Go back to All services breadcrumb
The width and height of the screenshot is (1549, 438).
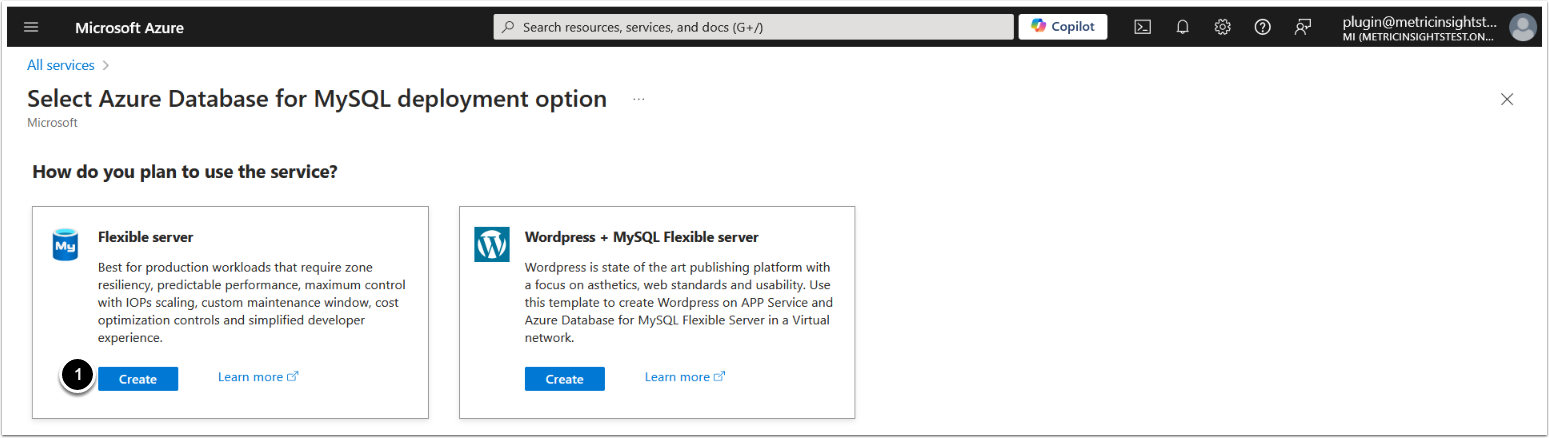click(61, 65)
